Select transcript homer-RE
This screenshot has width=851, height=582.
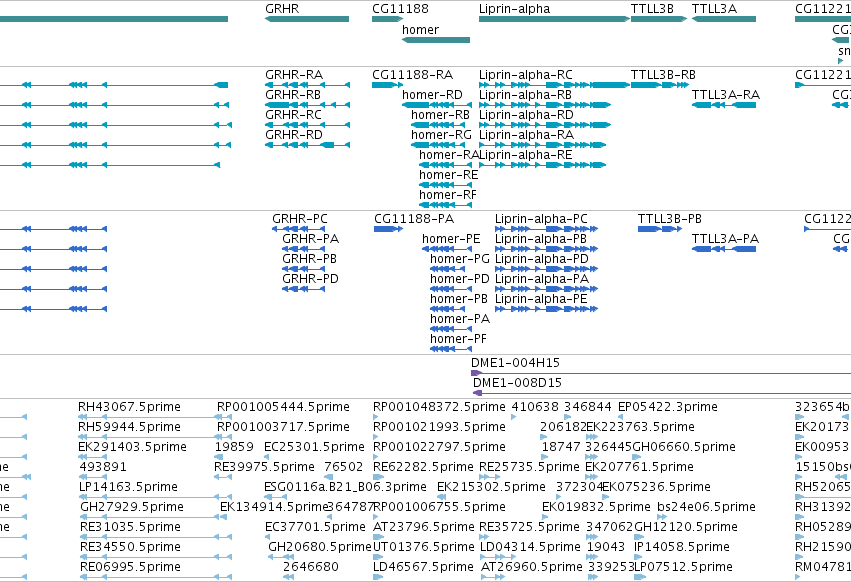[x=445, y=185]
